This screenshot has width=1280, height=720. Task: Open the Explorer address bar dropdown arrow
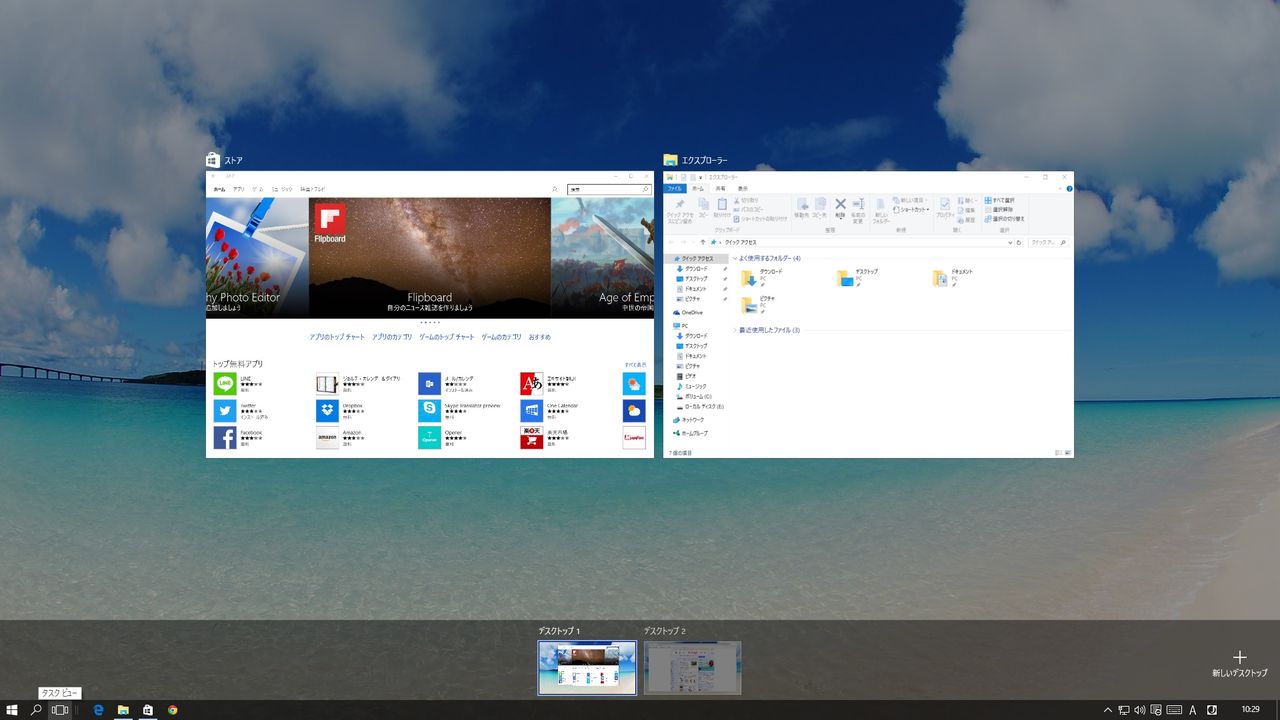[1012, 242]
